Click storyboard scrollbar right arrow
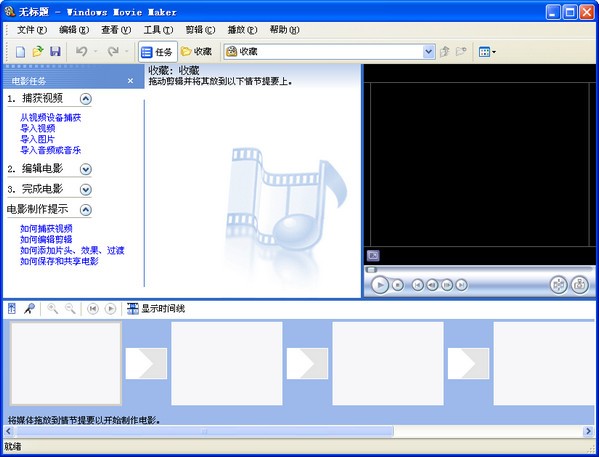This screenshot has width=599, height=457. pyautogui.click(x=588, y=431)
